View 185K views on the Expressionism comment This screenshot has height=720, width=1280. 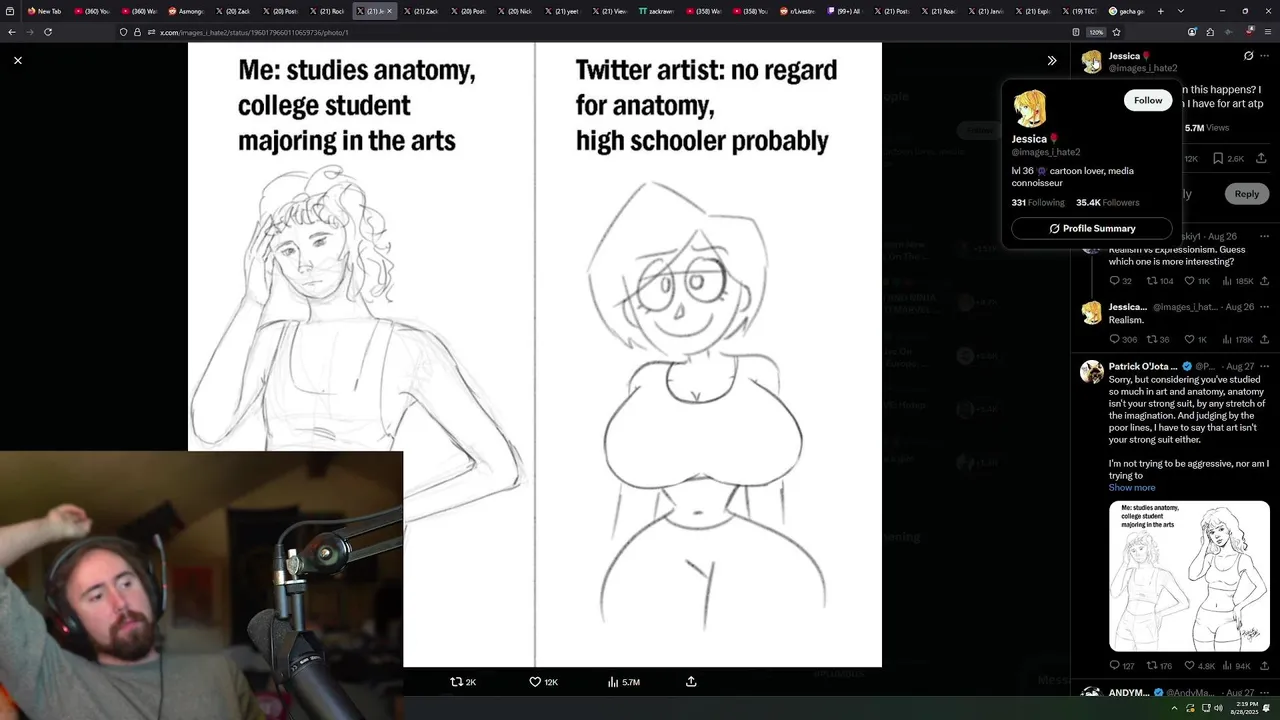click(1238, 281)
